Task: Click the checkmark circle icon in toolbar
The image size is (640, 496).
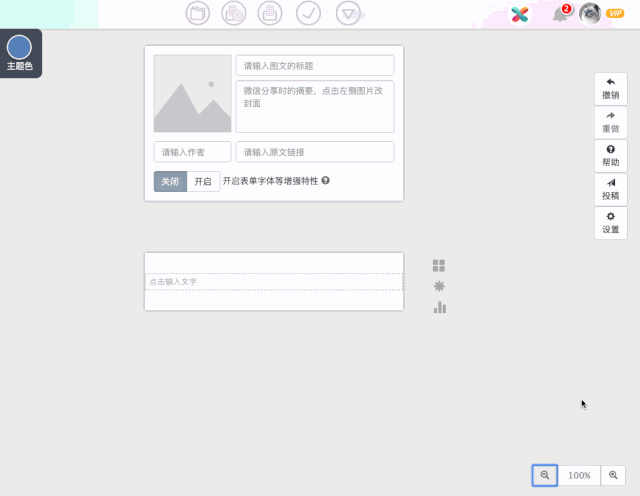Action: [x=308, y=13]
